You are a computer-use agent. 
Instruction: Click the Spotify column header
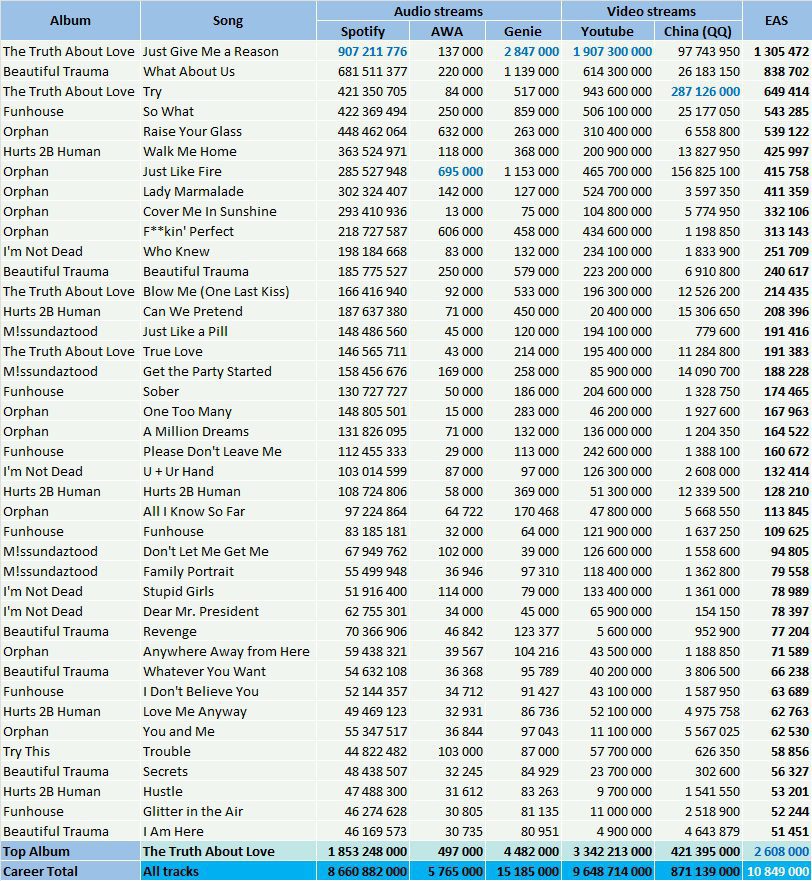pos(363,31)
